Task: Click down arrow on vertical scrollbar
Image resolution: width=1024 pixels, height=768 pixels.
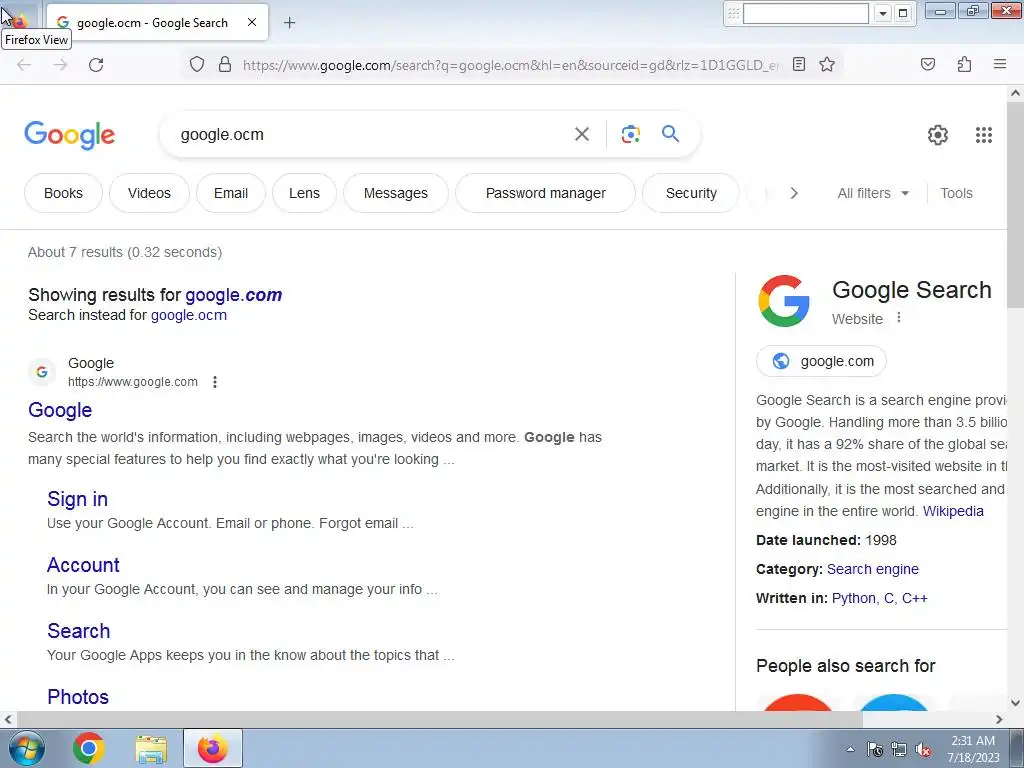Action: click(x=1015, y=703)
